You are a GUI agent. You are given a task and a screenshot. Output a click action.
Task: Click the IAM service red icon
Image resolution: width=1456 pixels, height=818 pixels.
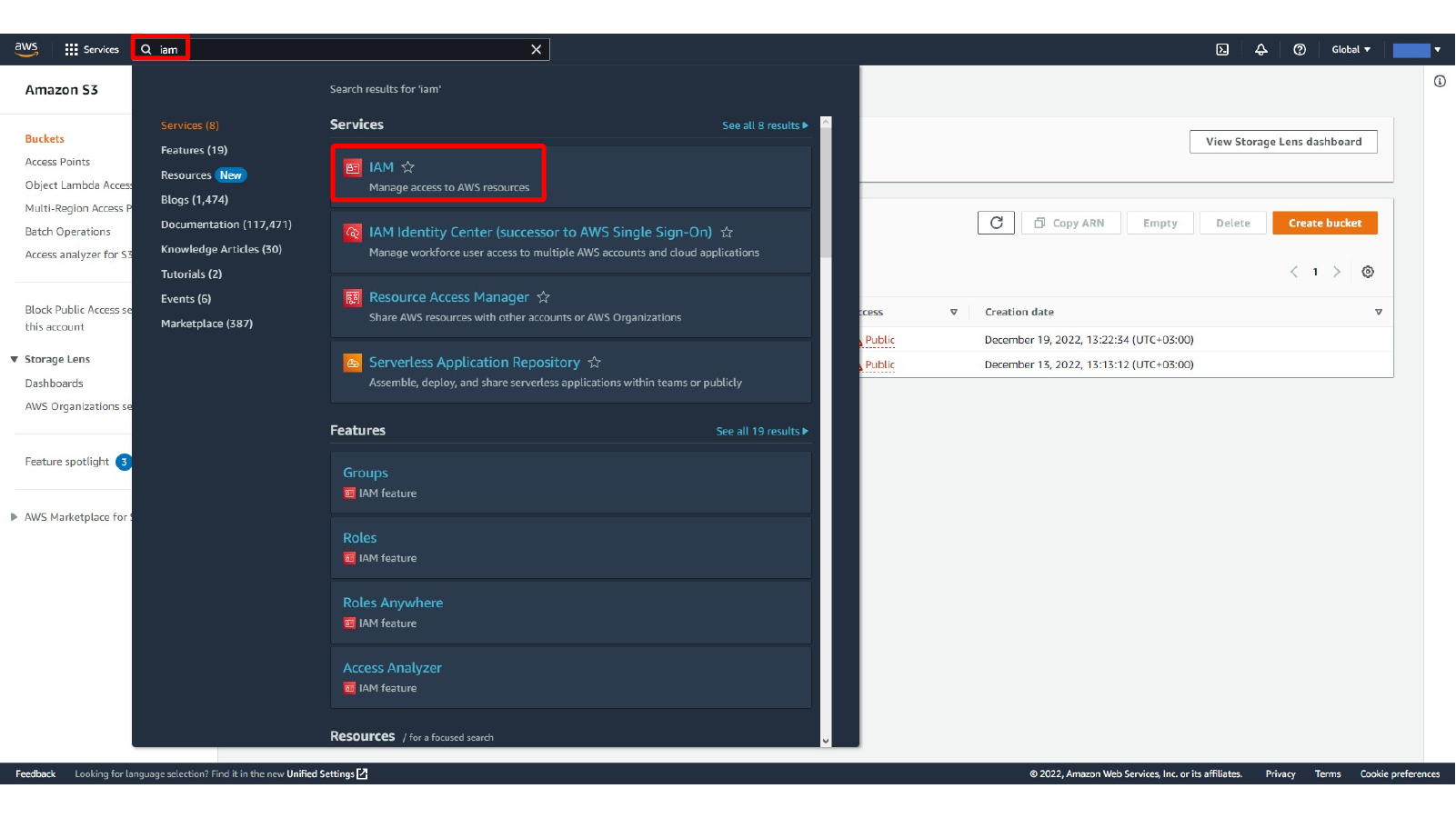(x=353, y=167)
